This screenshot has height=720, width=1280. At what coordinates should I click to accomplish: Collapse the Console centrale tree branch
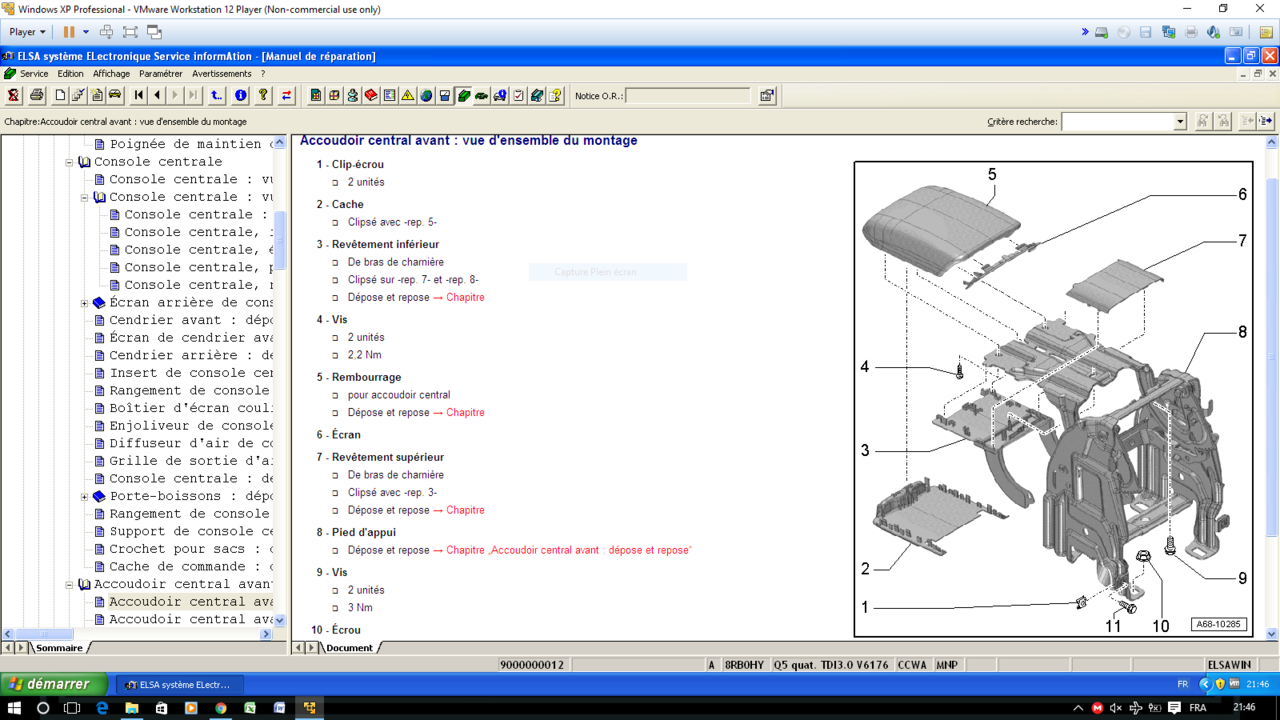(67, 161)
